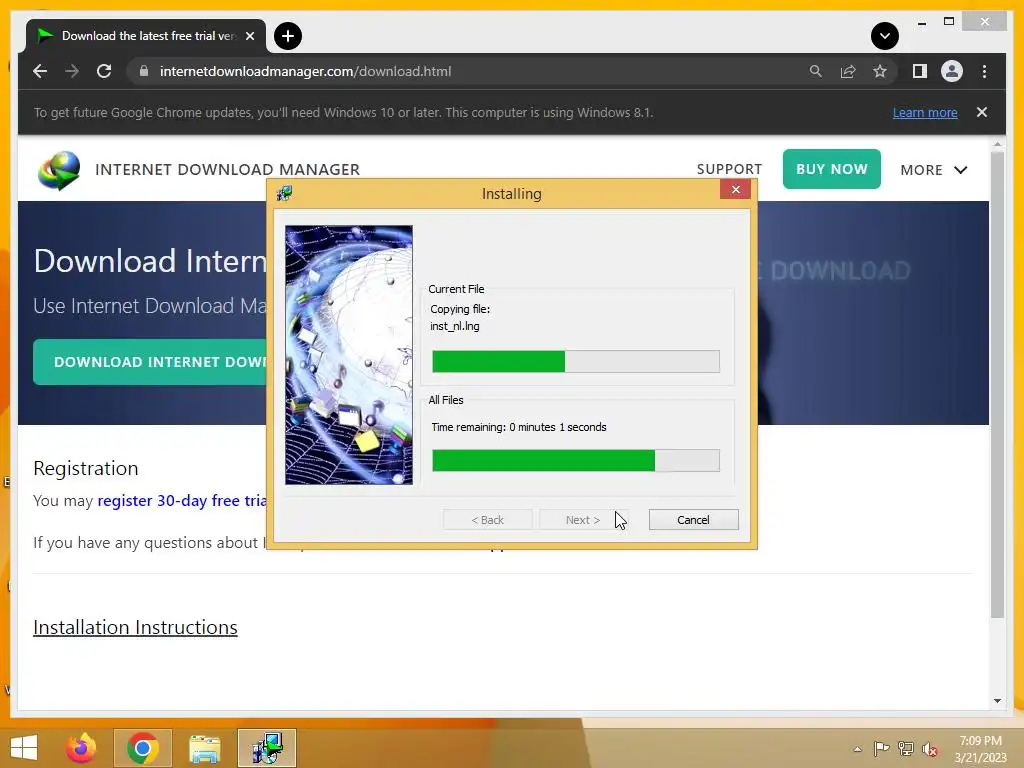Click the All Files progress bar
Screen dimensions: 1024x768
(575, 460)
